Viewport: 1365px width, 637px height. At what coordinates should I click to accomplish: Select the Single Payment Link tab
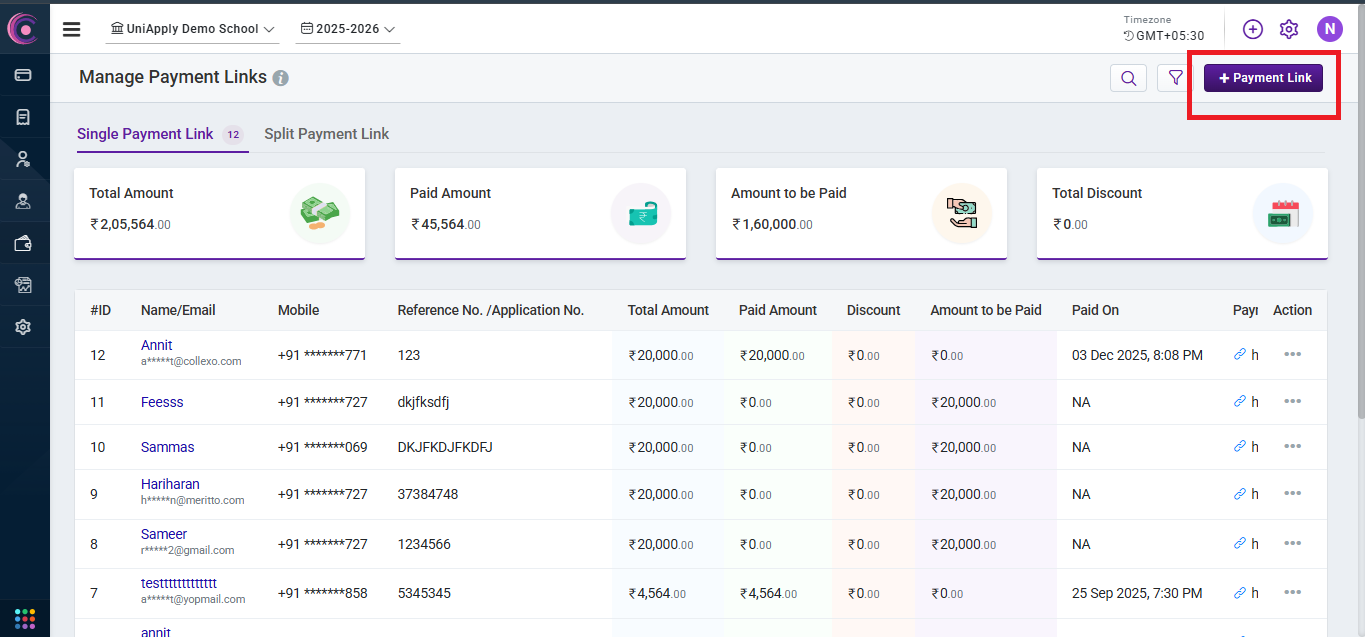[x=145, y=134]
